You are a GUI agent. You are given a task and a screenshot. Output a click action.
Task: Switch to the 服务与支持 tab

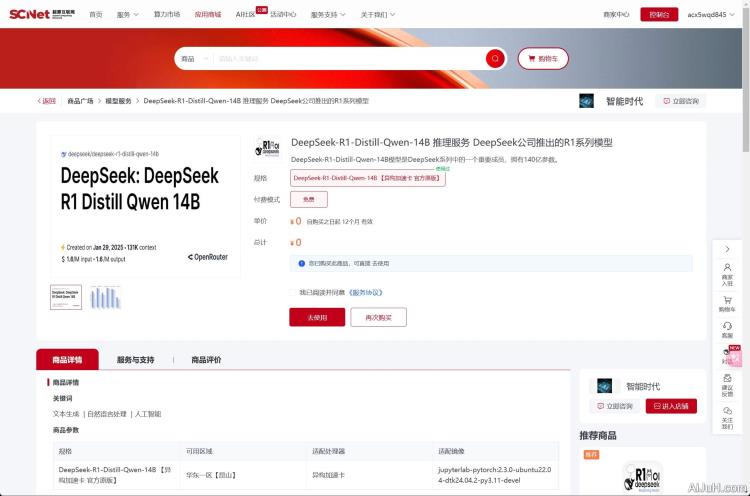[x=135, y=360]
